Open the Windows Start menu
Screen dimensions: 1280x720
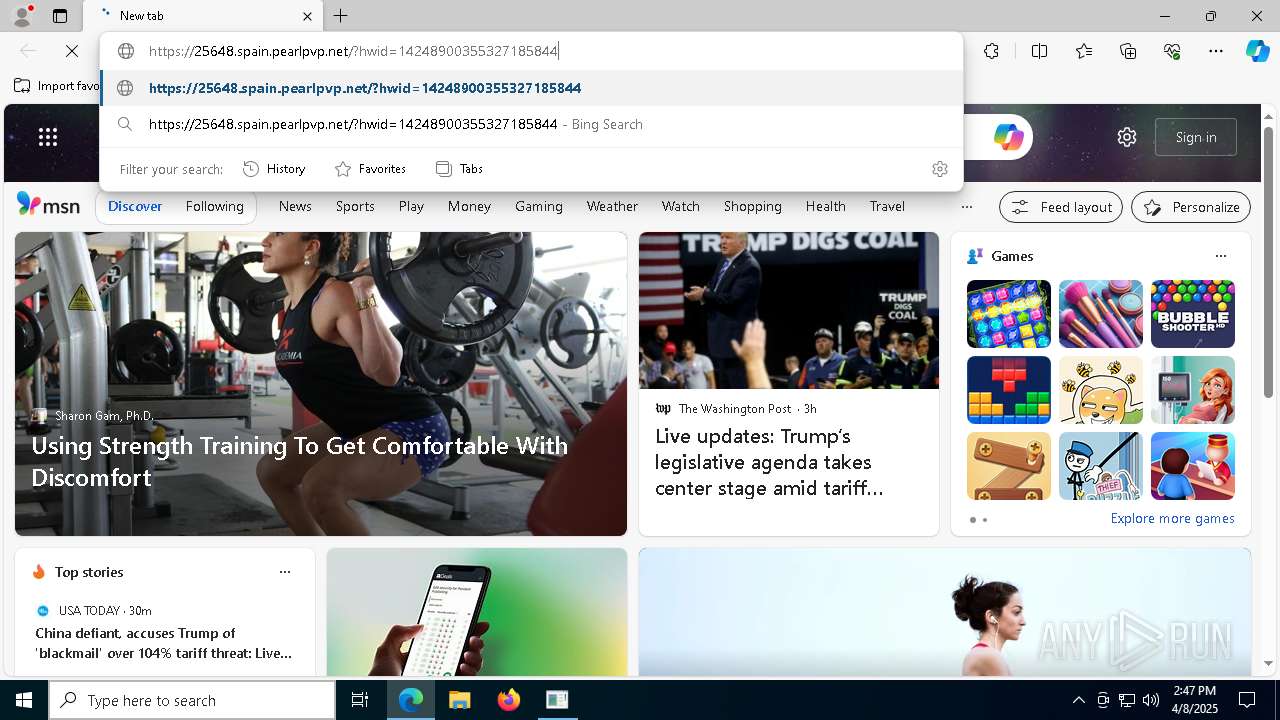pyautogui.click(x=24, y=700)
